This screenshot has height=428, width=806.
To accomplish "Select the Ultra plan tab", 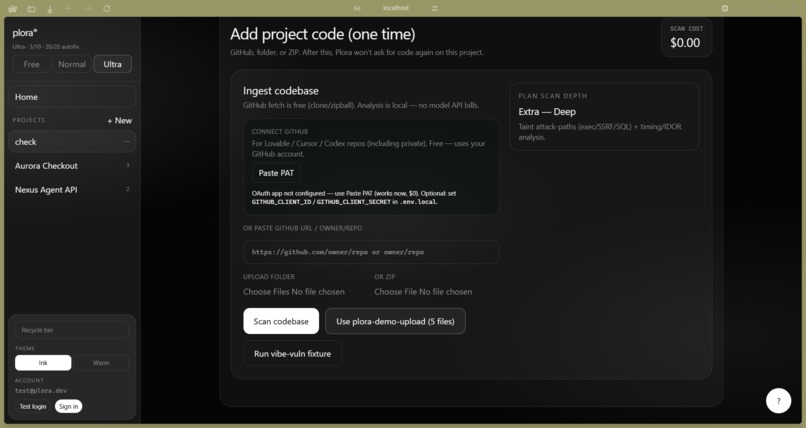I will 113,64.
